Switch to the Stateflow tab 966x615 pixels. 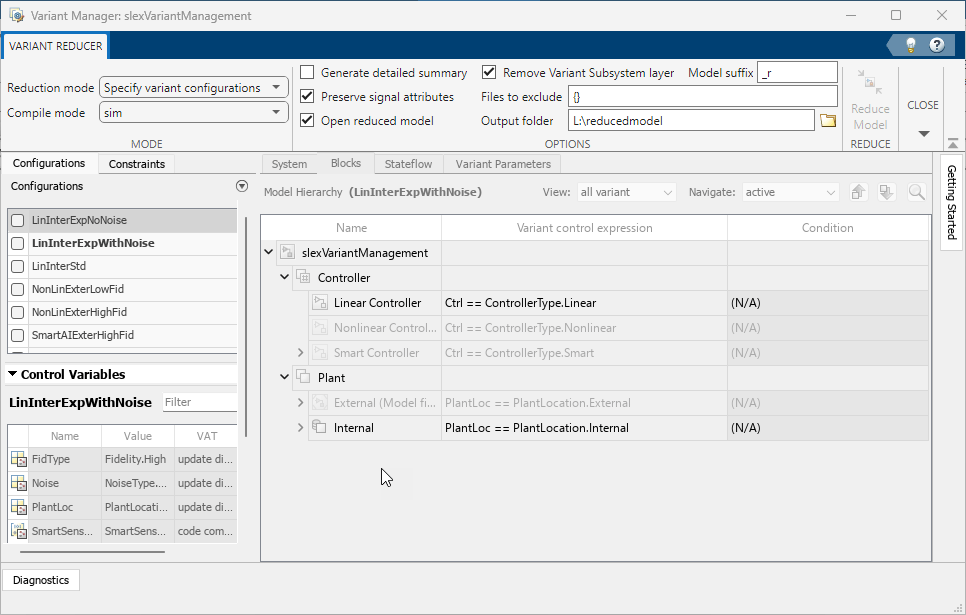pos(408,164)
